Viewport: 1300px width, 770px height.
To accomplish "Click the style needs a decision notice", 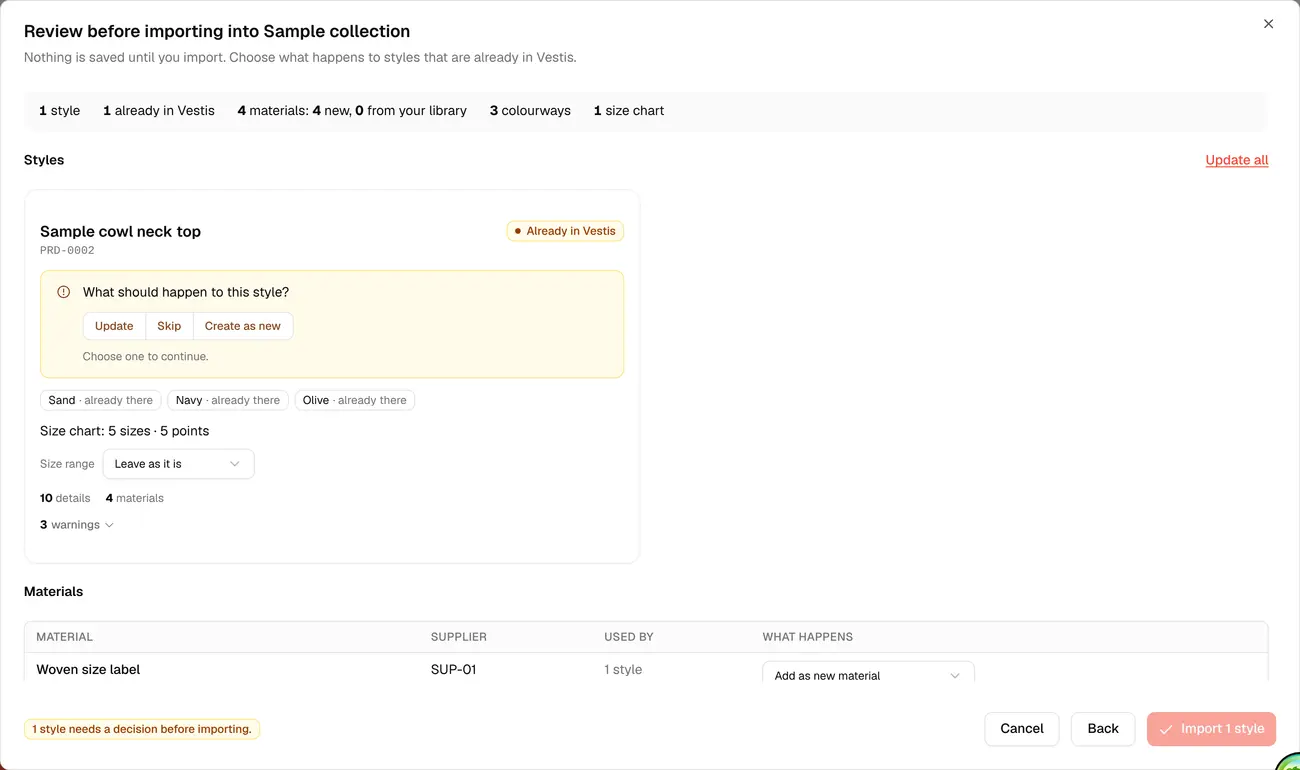I will tap(142, 729).
